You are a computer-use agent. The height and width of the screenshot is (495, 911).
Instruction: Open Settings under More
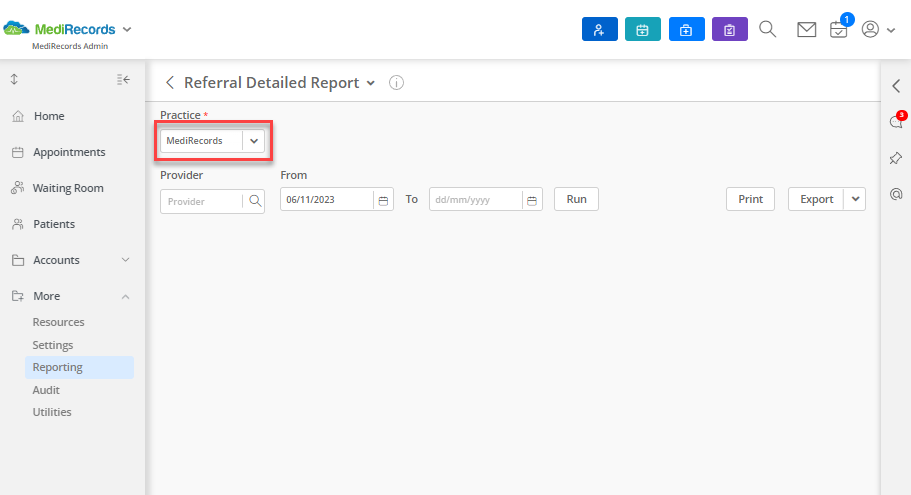[53, 345]
